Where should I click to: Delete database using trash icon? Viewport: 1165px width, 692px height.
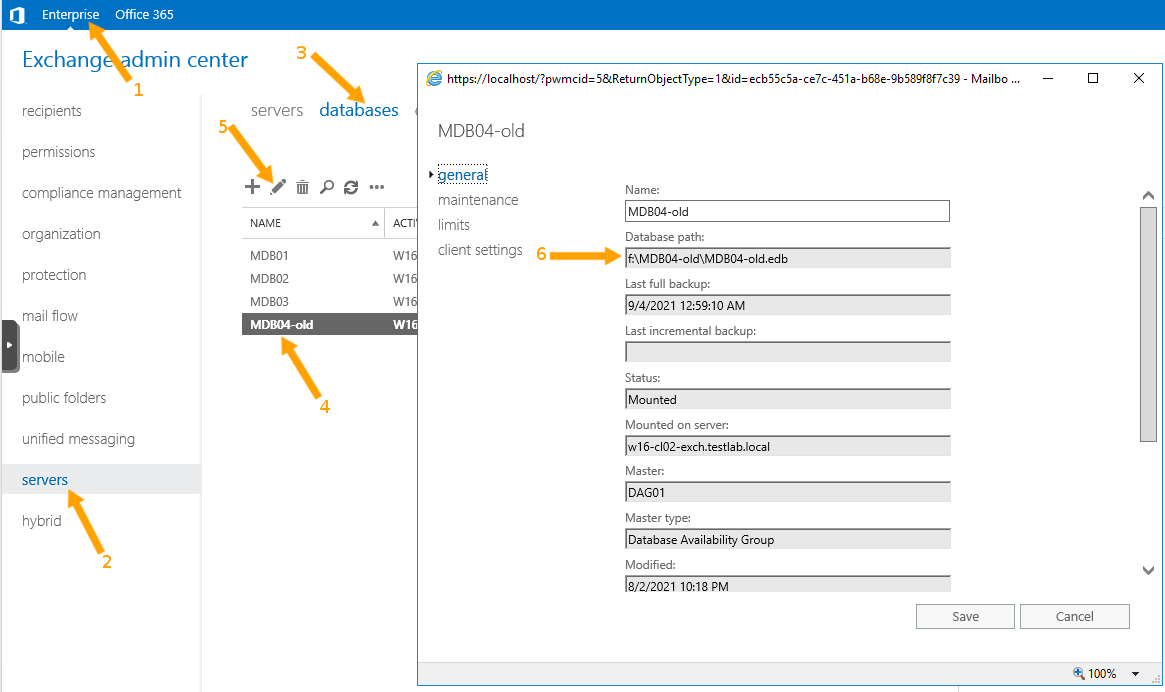302,187
